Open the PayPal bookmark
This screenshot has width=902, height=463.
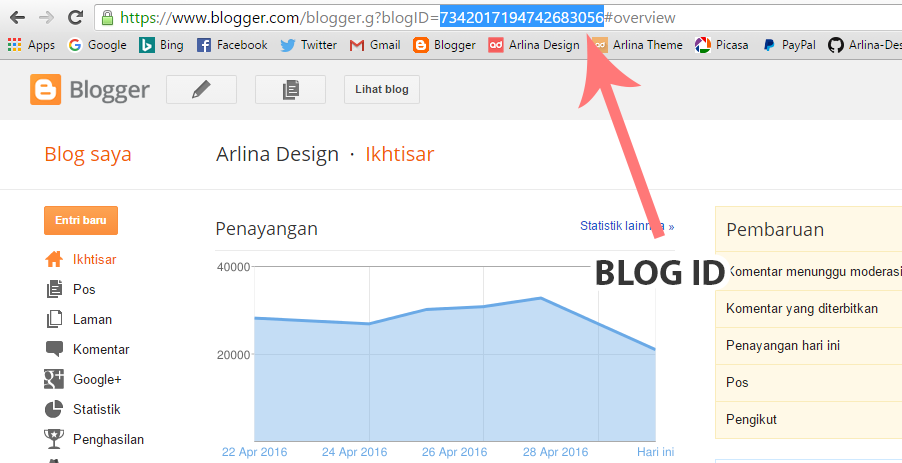point(789,45)
